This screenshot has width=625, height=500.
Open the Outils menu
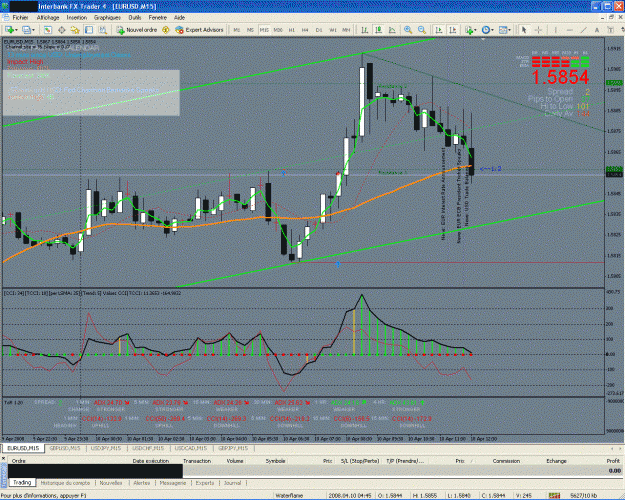(135, 18)
